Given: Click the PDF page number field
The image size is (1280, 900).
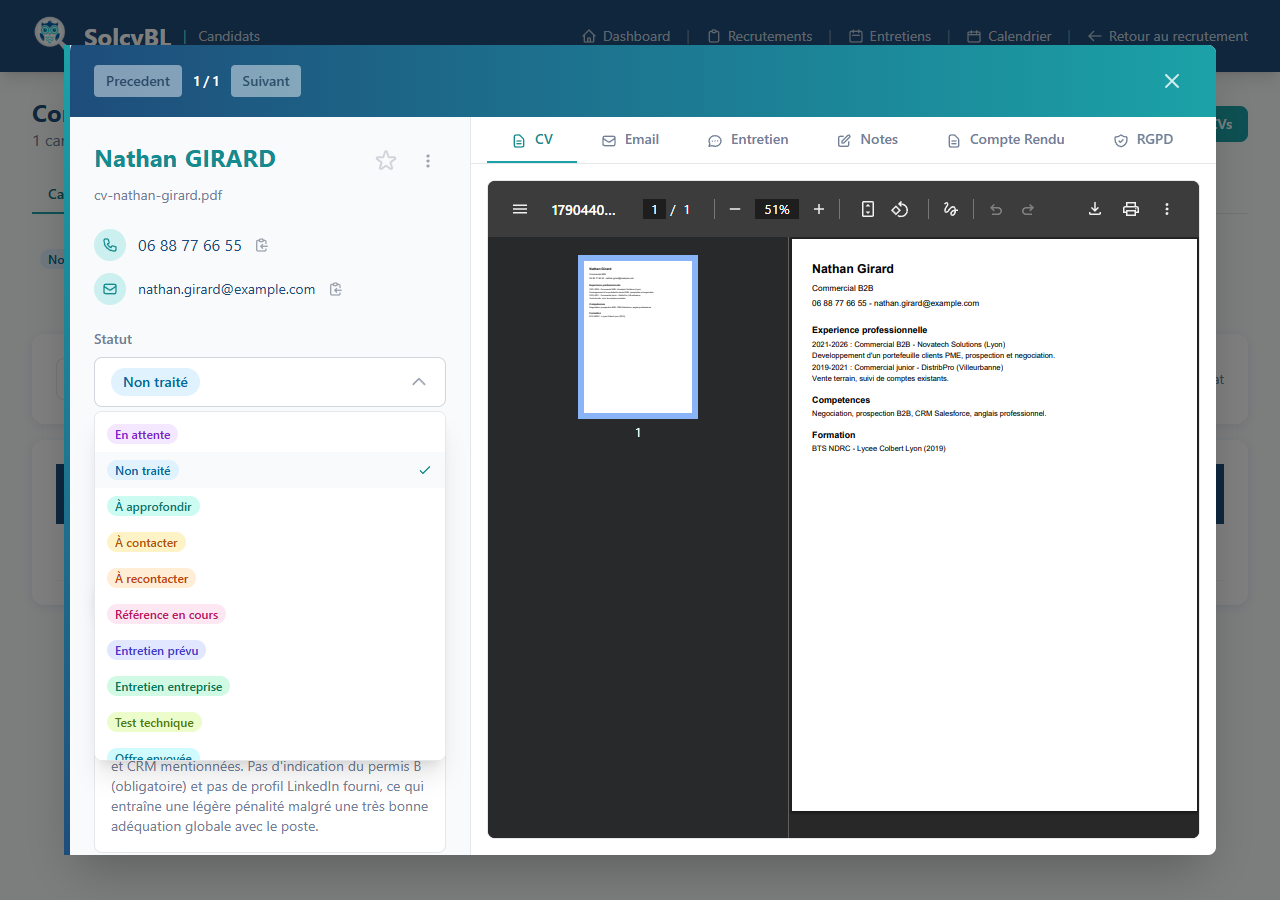Looking at the screenshot, I should tap(654, 209).
